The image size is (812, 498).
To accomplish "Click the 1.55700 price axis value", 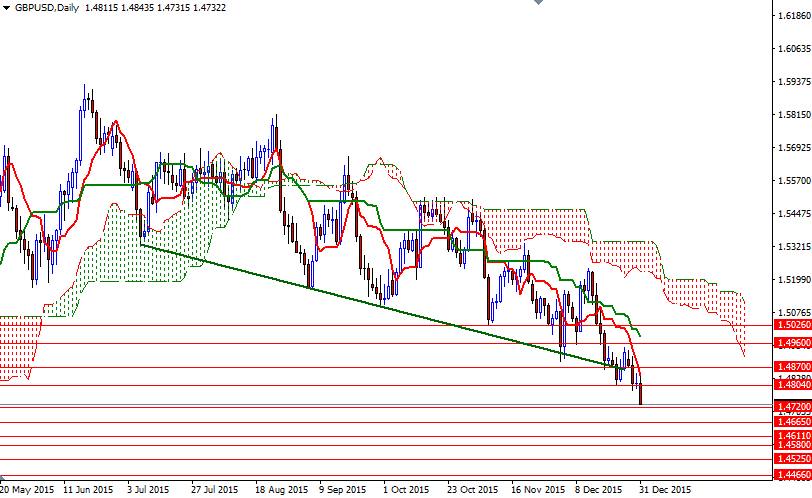I will [x=794, y=181].
